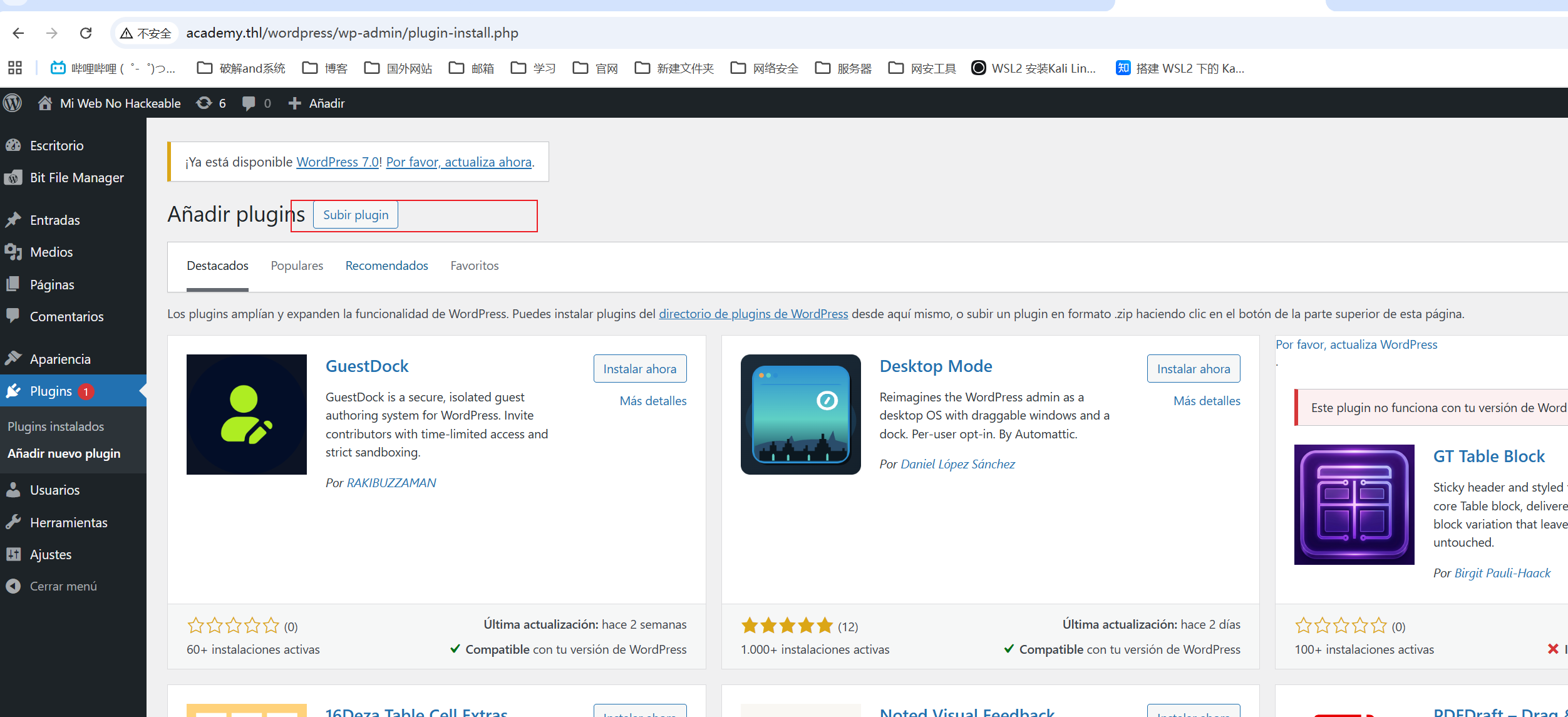Open the 国外网站 bookmark folder
The image size is (1568, 717).
coord(398,68)
